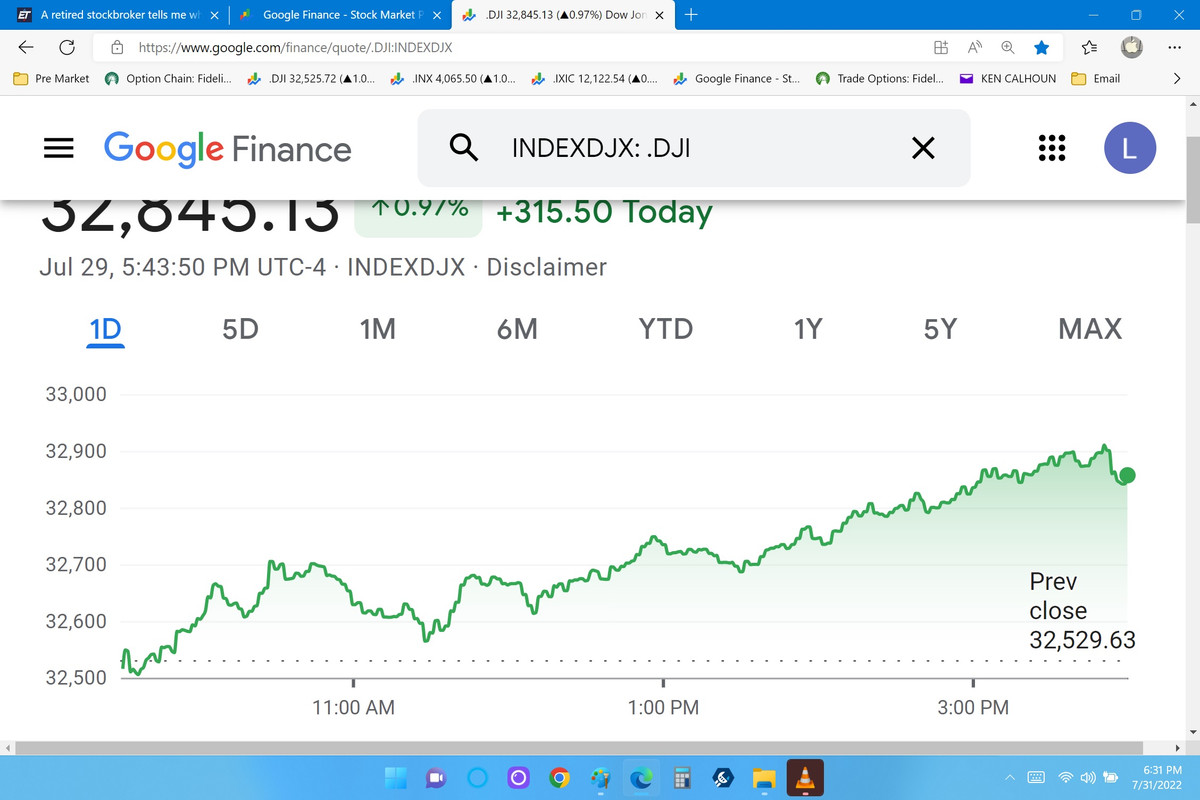Open the Trade Options Fidelity bookmark
This screenshot has height=800, width=1200.
[879, 78]
